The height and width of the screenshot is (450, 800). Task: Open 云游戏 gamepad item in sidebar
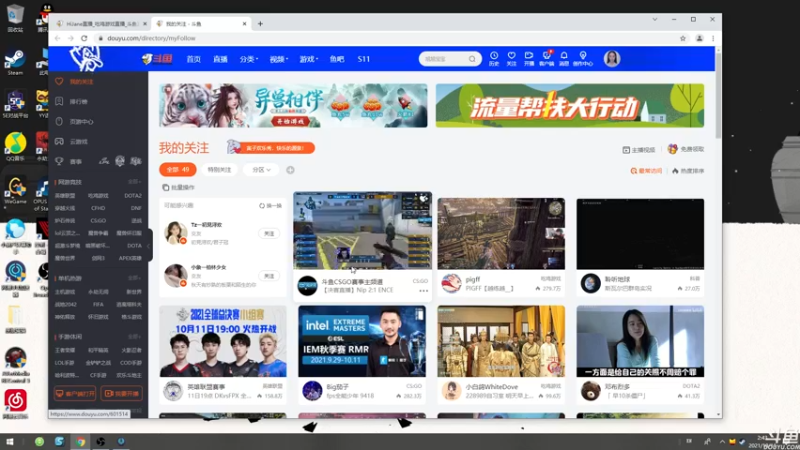coord(72,141)
